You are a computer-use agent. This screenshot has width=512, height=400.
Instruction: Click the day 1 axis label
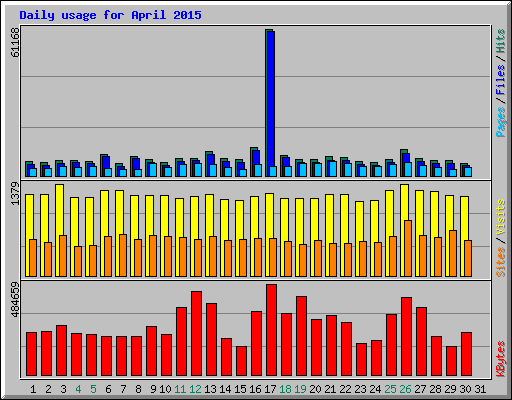pos(33,389)
